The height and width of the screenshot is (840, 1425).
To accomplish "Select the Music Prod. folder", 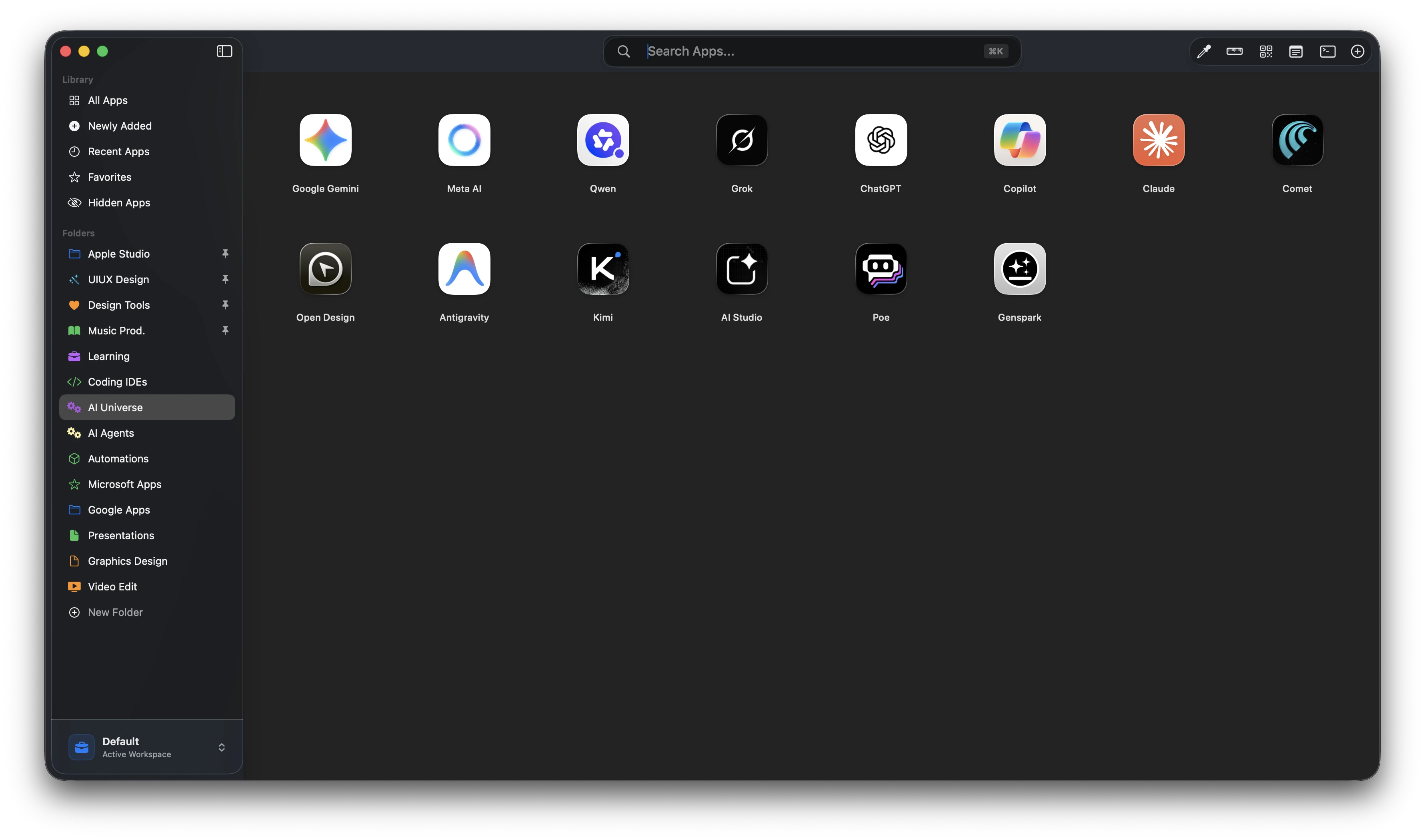I will 147,330.
